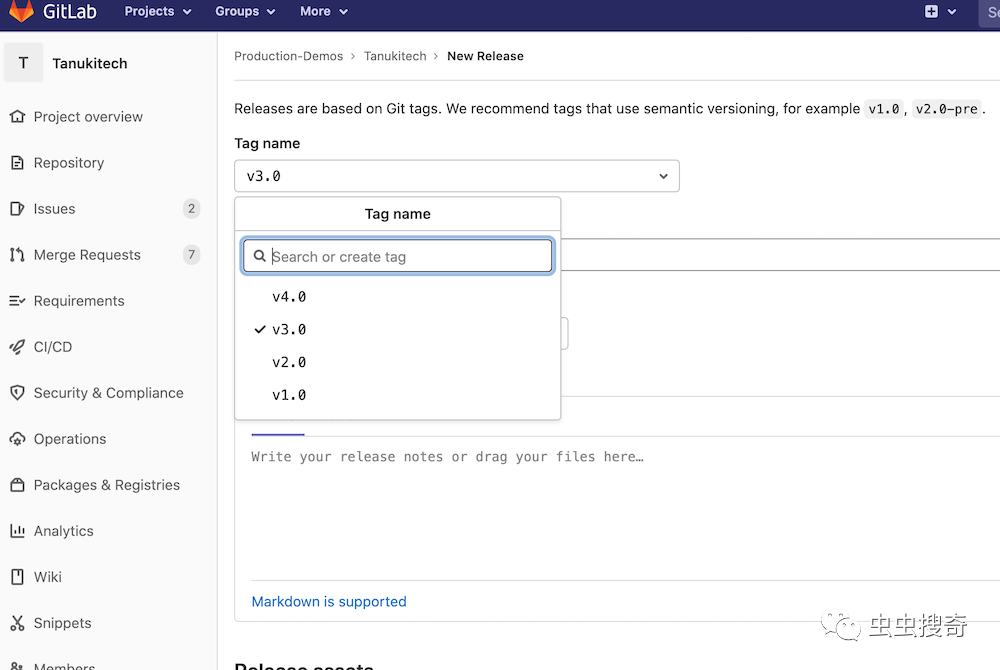Image resolution: width=1000 pixels, height=670 pixels.
Task: Click the search magnifier icon in tag search
Action: click(x=260, y=256)
